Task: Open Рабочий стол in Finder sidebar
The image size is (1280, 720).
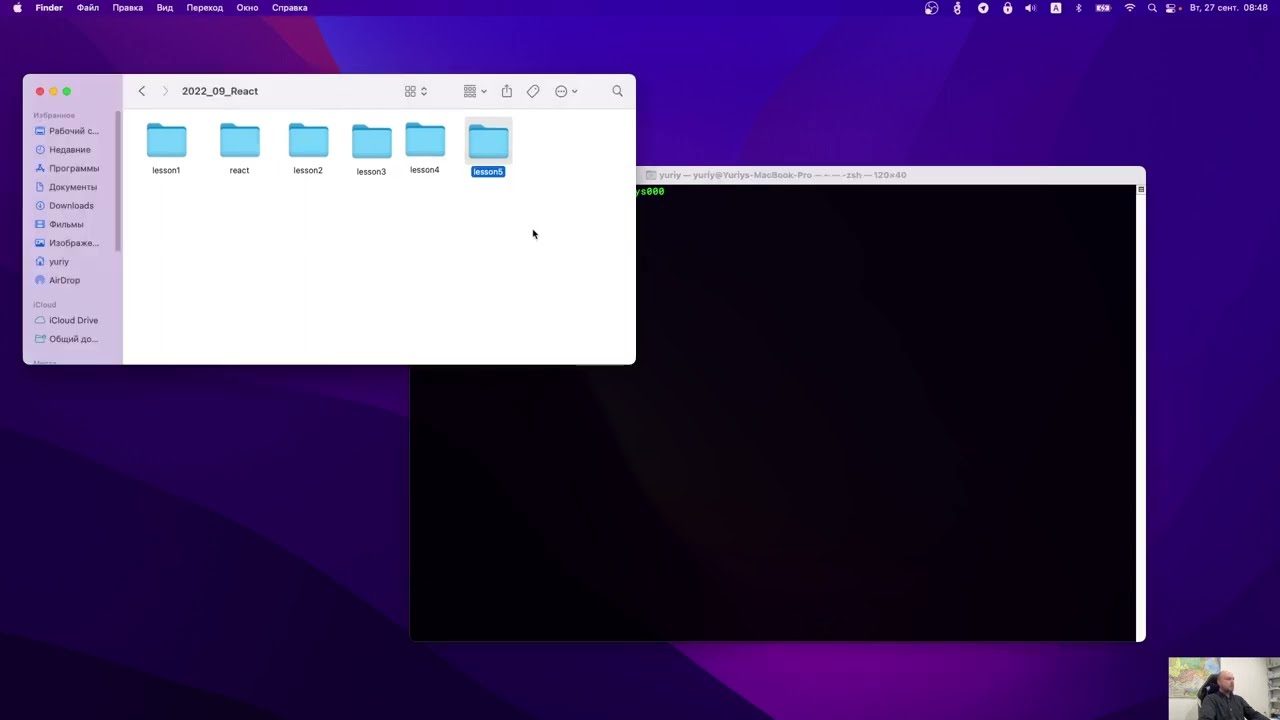Action: (67, 131)
